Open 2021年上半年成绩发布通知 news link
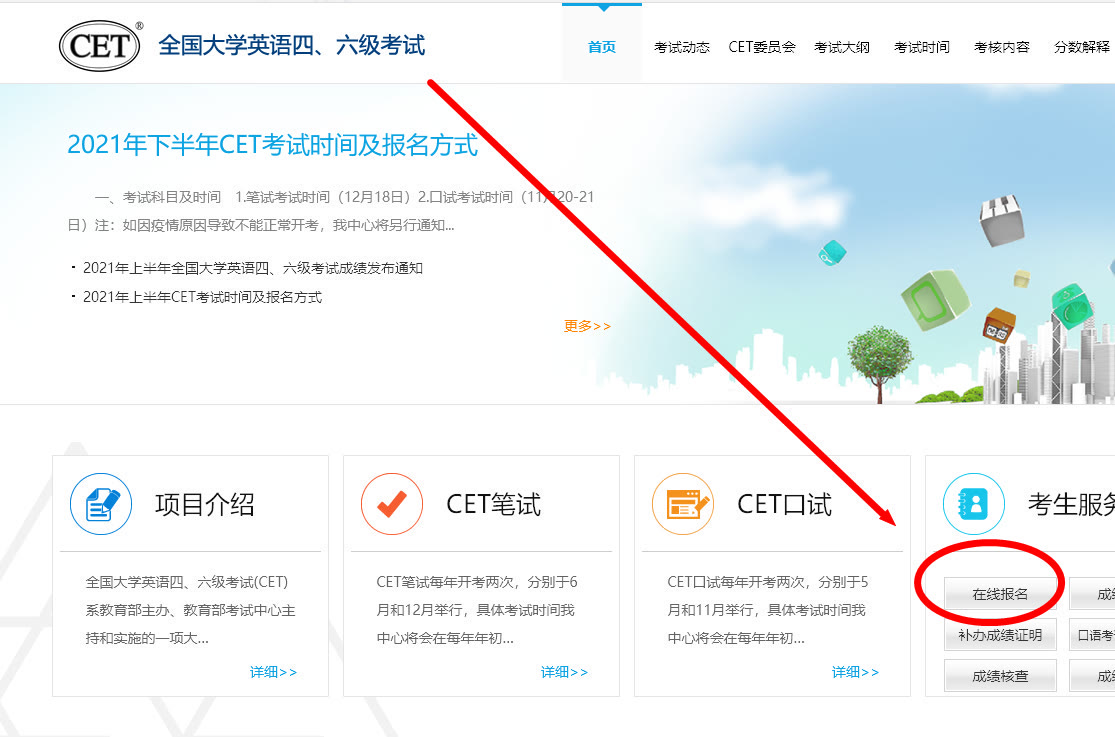The width and height of the screenshot is (1115, 737). click(x=252, y=268)
